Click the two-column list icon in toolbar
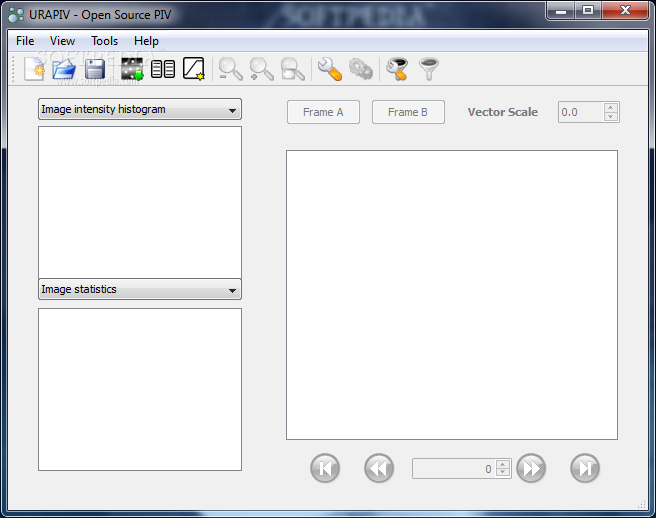 [x=163, y=69]
